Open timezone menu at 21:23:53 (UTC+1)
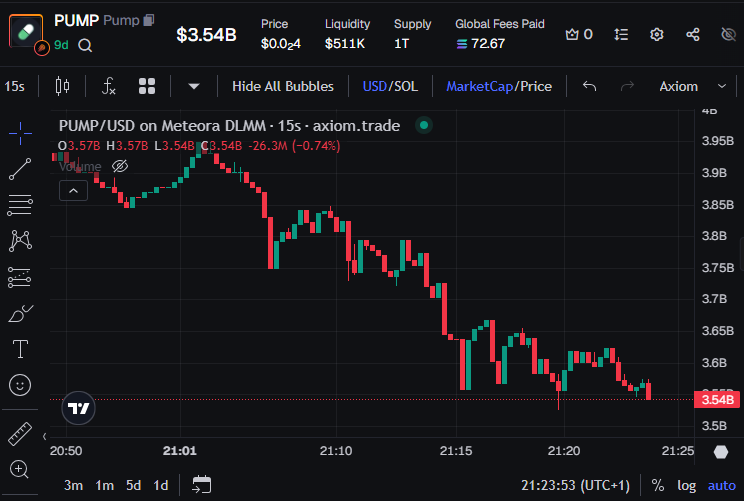 click(x=575, y=485)
